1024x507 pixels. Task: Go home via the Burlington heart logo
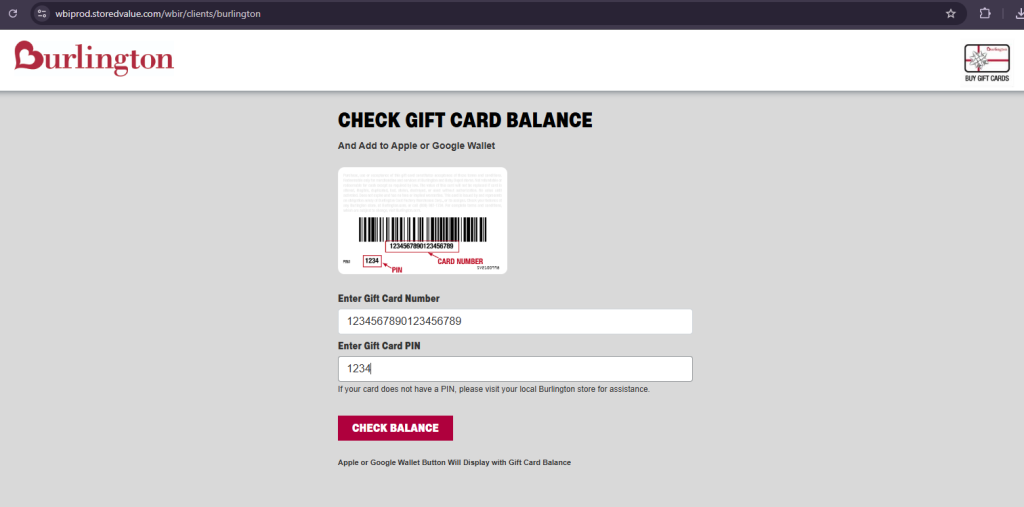[x=94, y=59]
